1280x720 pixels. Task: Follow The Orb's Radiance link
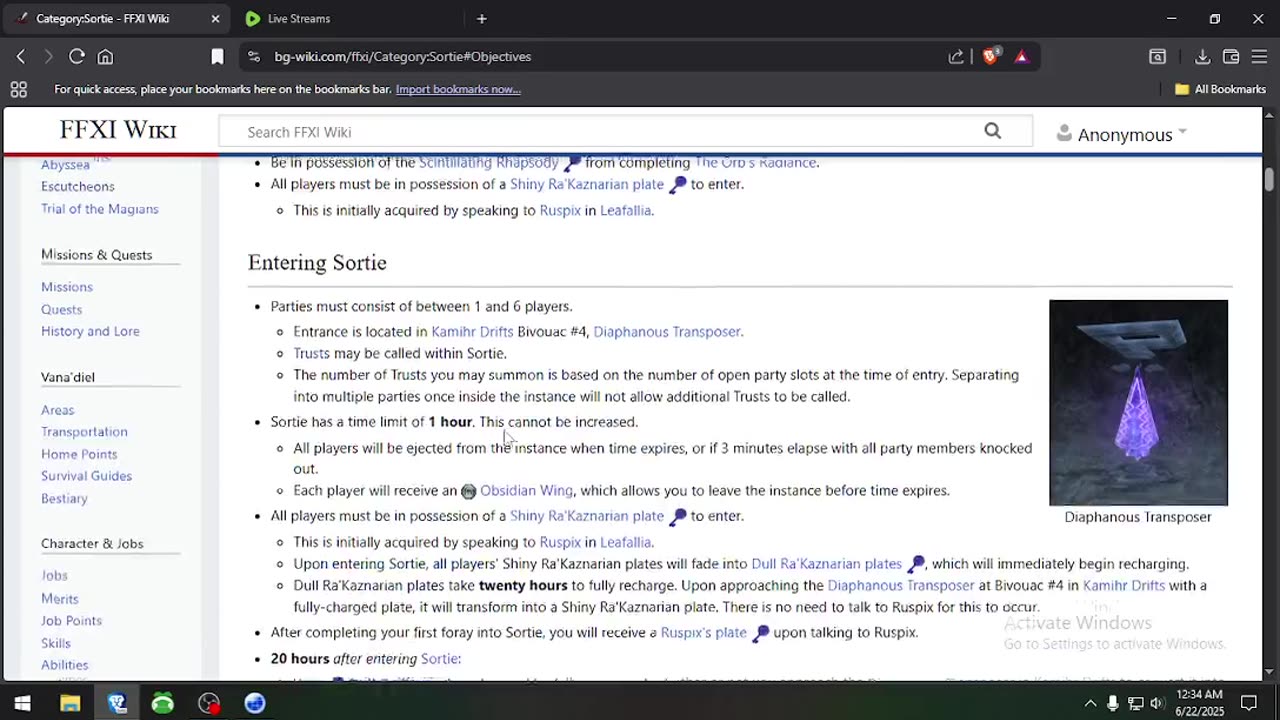click(755, 163)
